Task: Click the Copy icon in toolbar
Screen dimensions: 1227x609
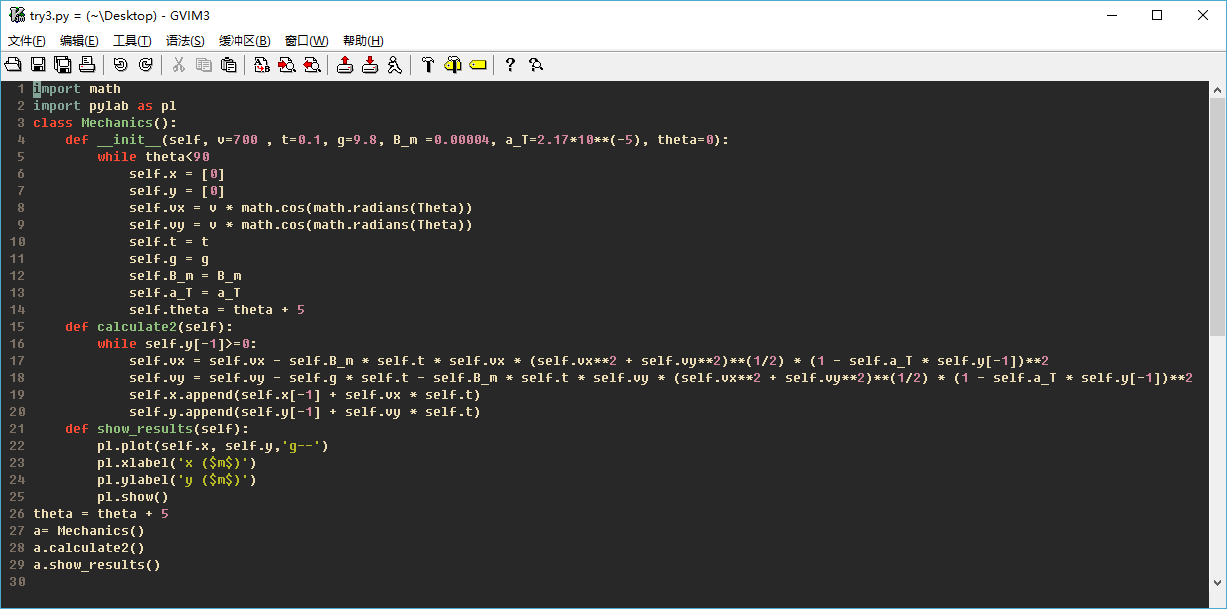Action: click(204, 65)
